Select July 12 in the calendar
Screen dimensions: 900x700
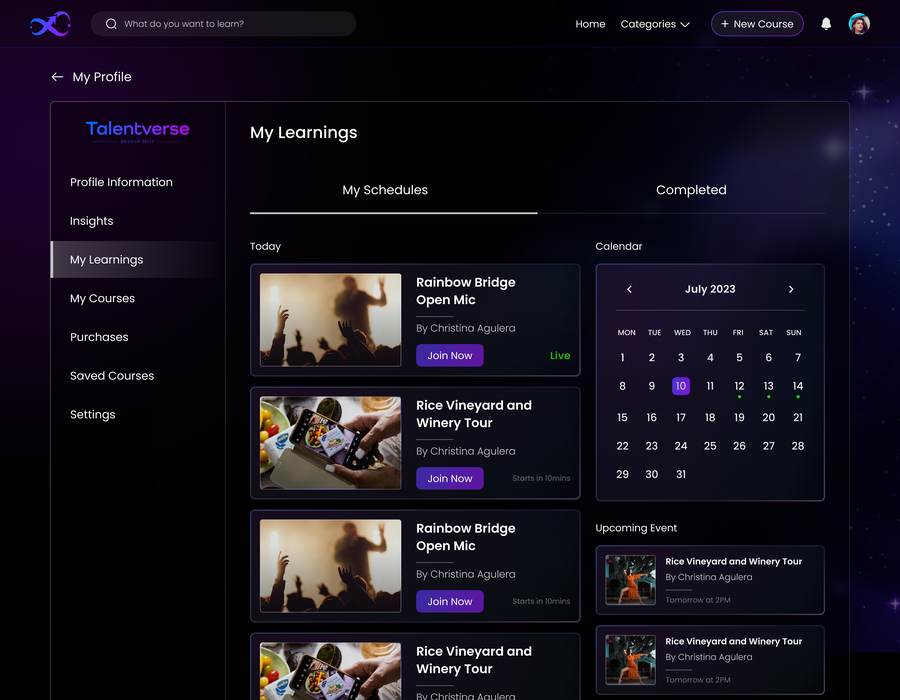coord(739,386)
